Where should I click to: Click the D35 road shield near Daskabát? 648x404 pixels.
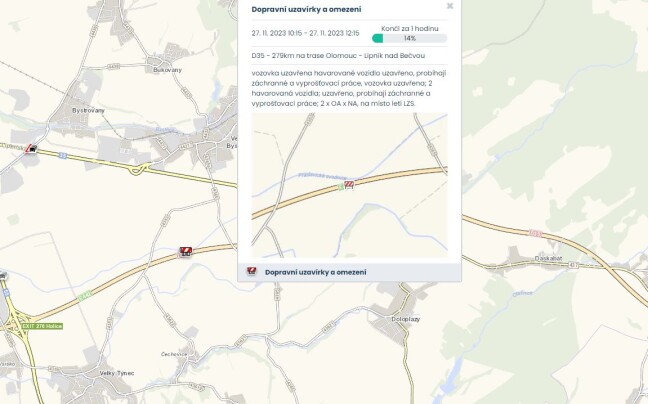[x=536, y=233]
